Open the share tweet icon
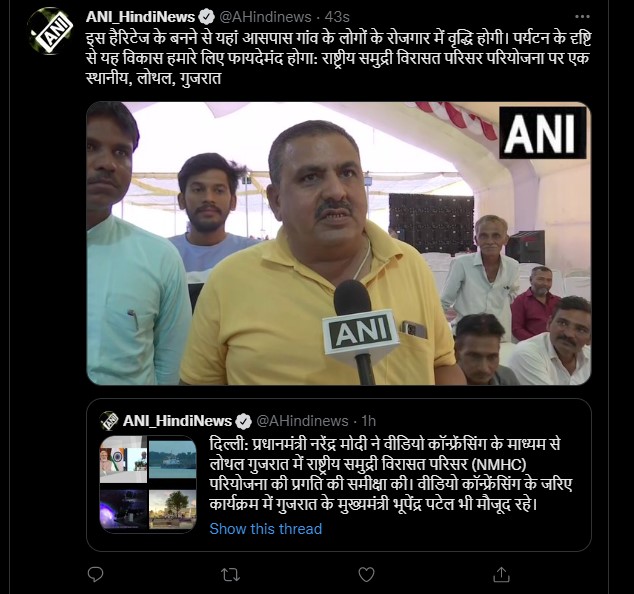Screen dimensions: 634x594 pyautogui.click(x=501, y=574)
